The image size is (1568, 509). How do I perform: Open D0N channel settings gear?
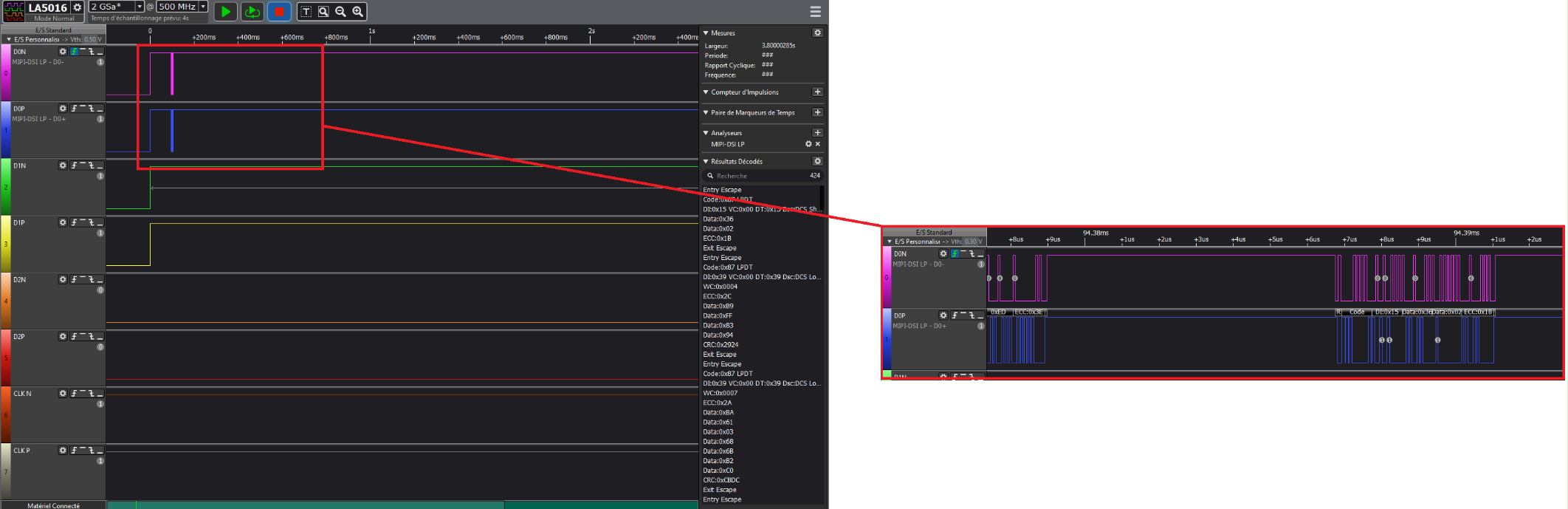click(63, 52)
